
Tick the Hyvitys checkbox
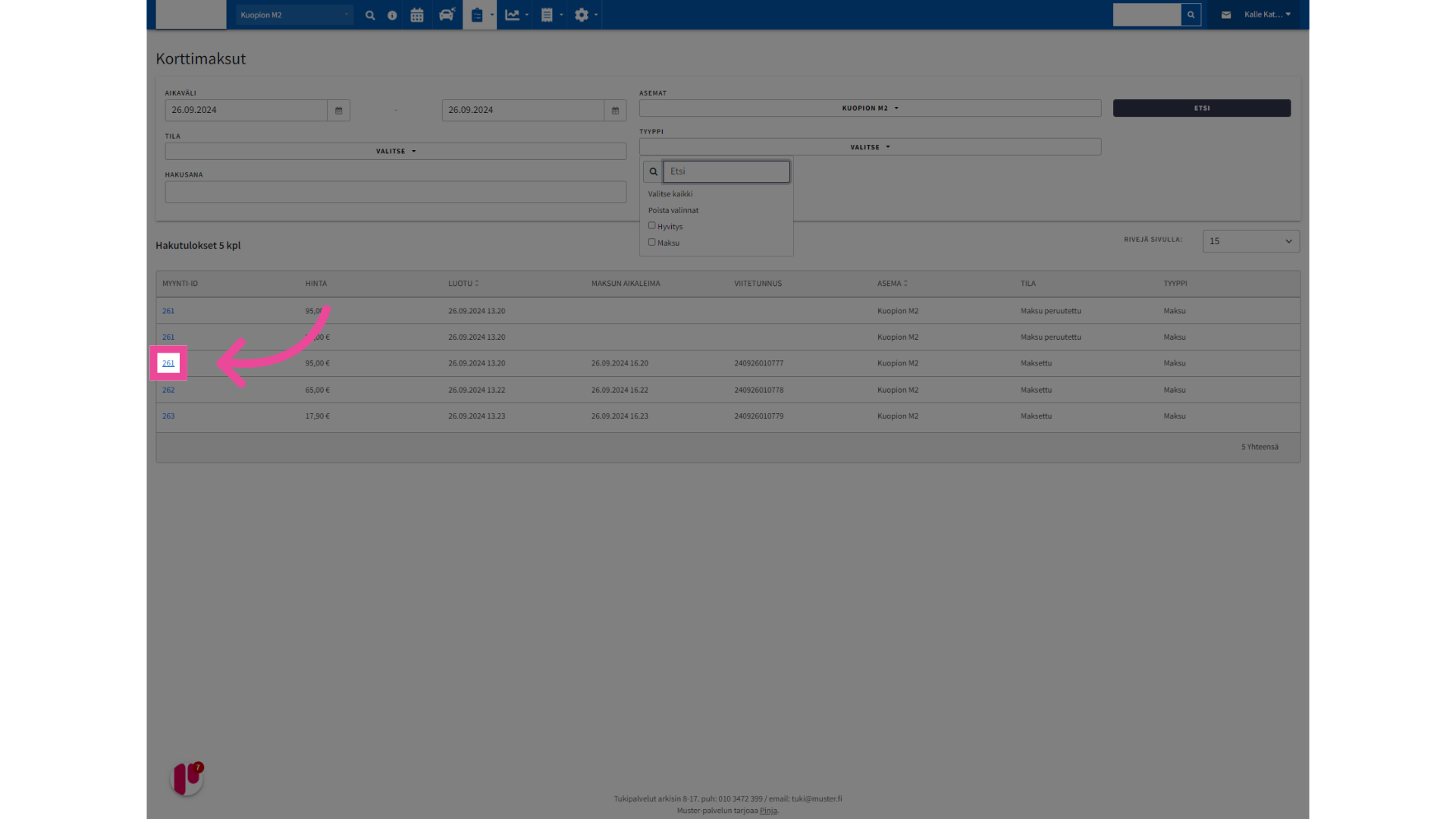[x=651, y=226]
